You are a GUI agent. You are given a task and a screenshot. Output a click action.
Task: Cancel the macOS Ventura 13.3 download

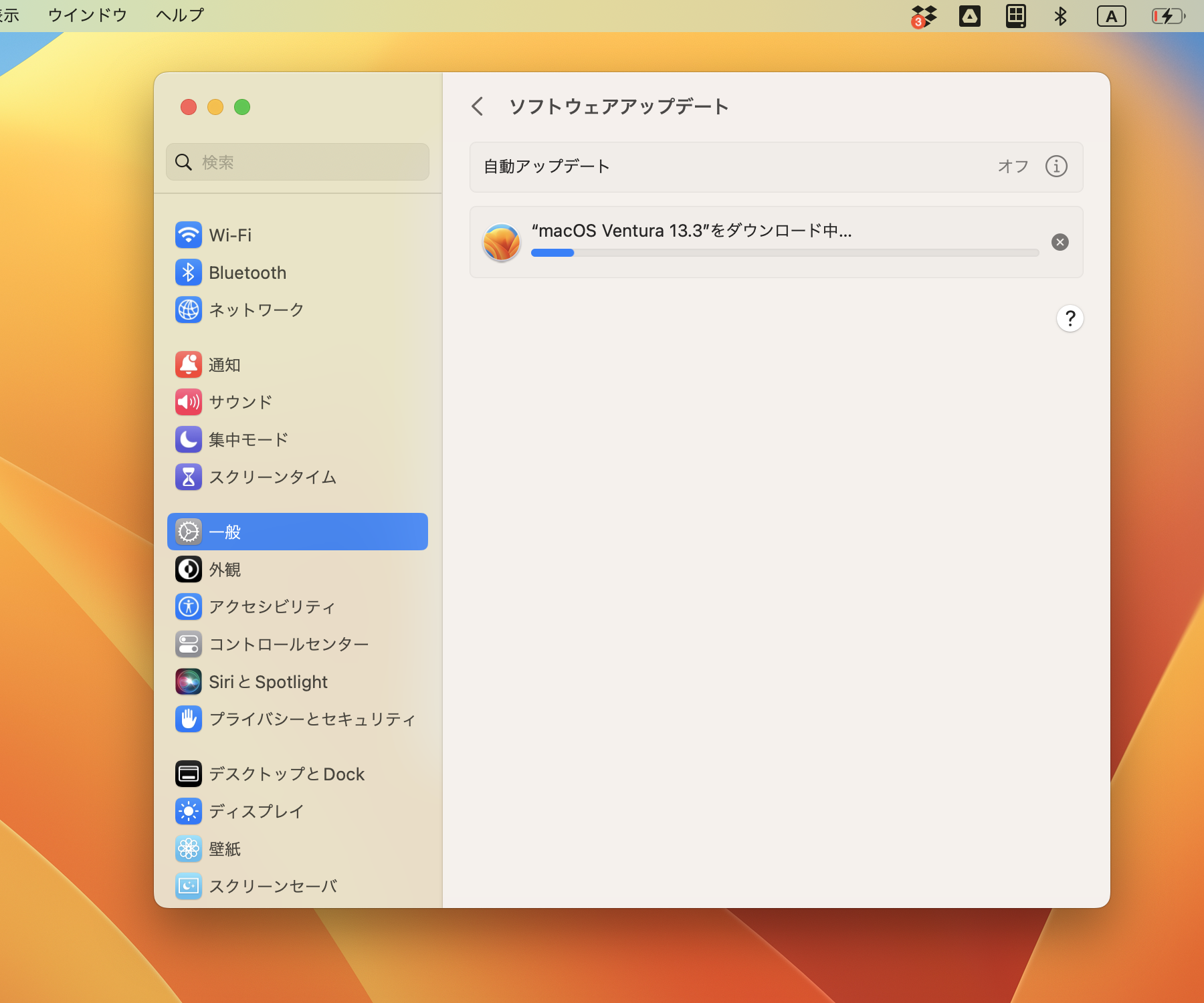(1060, 242)
